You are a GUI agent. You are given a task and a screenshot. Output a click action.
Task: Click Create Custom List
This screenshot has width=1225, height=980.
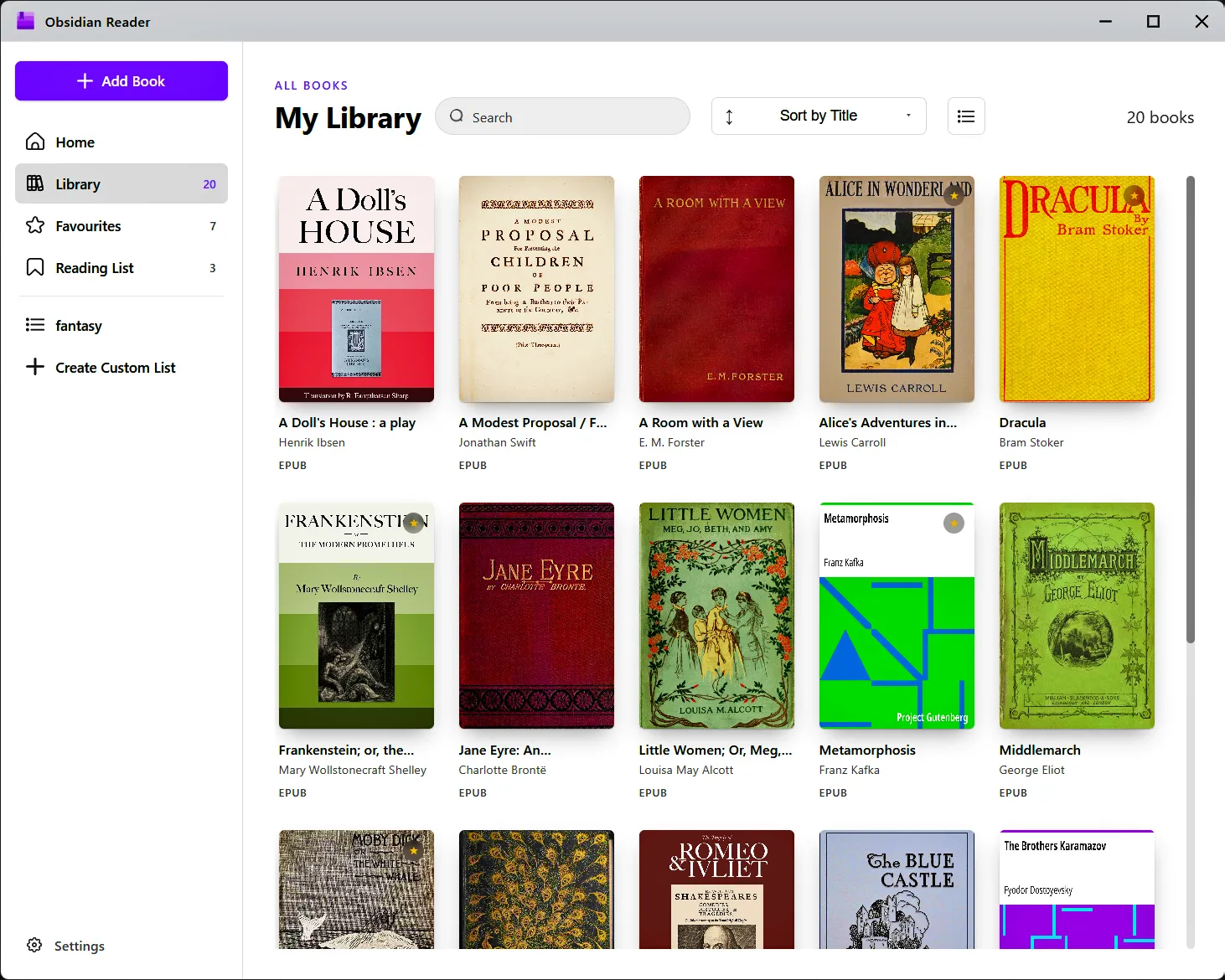[121, 367]
